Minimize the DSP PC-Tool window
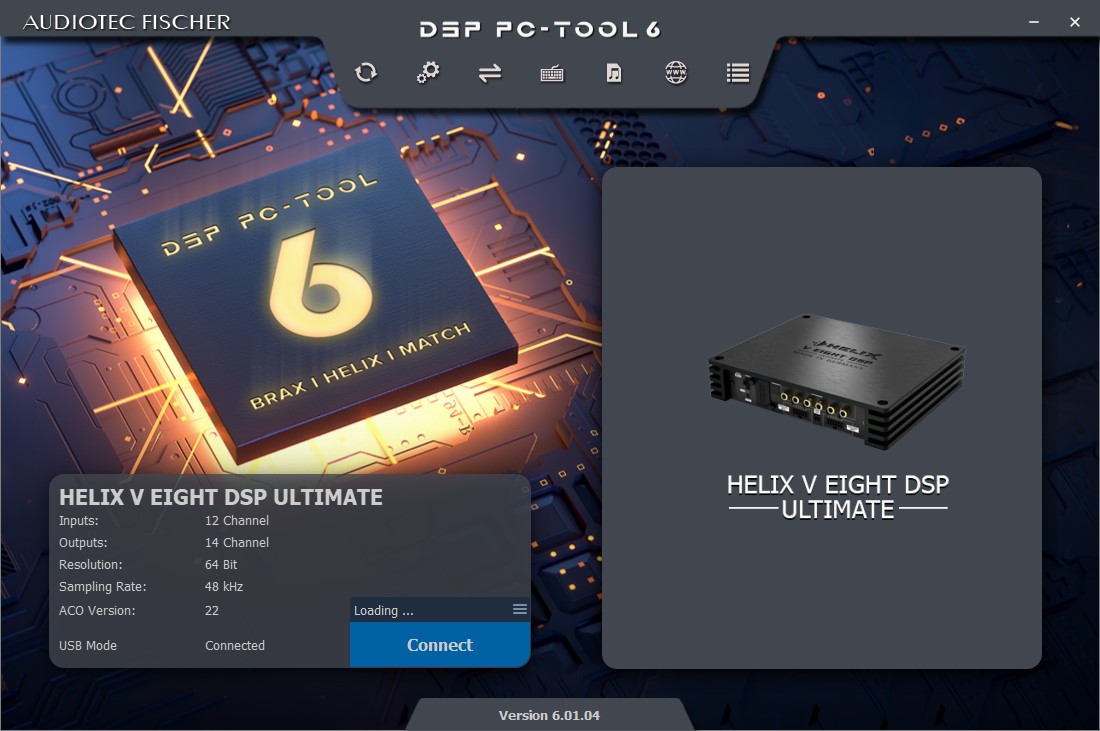This screenshot has width=1100, height=731. pyautogui.click(x=1034, y=22)
